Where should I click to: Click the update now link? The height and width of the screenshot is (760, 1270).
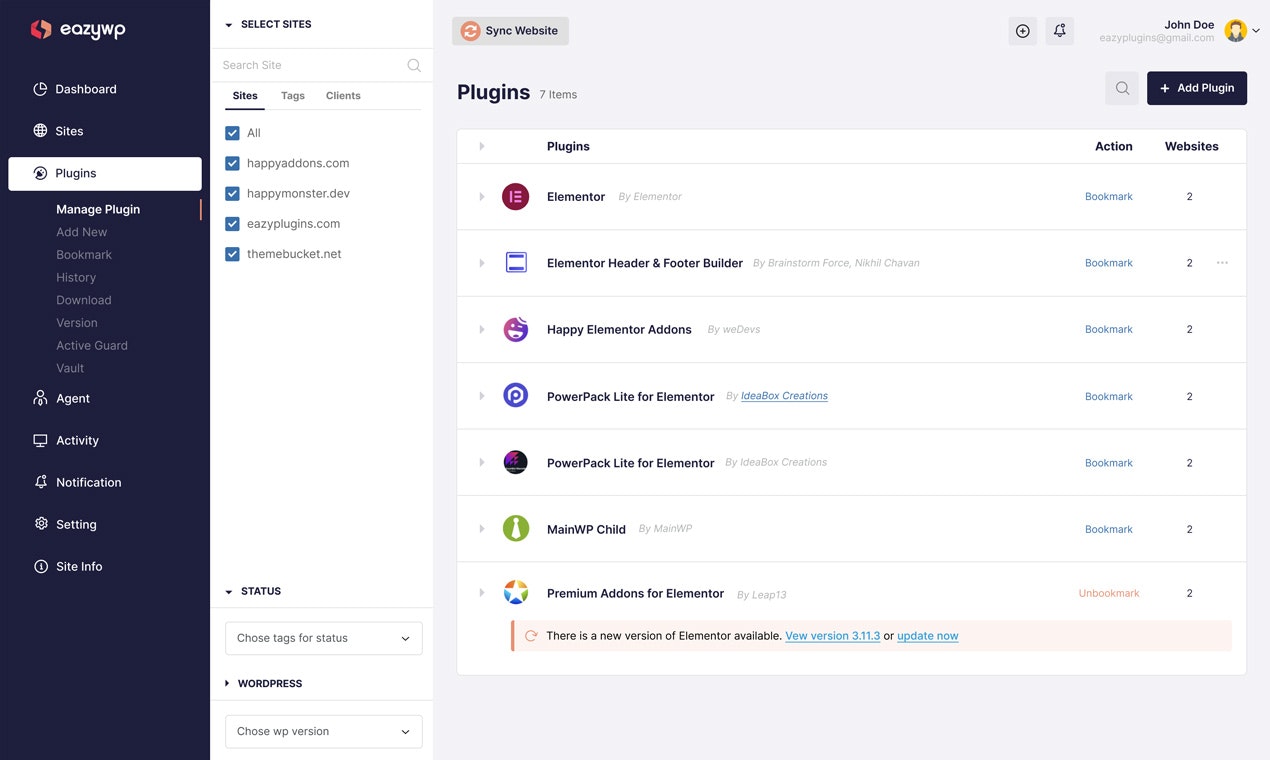tap(928, 636)
